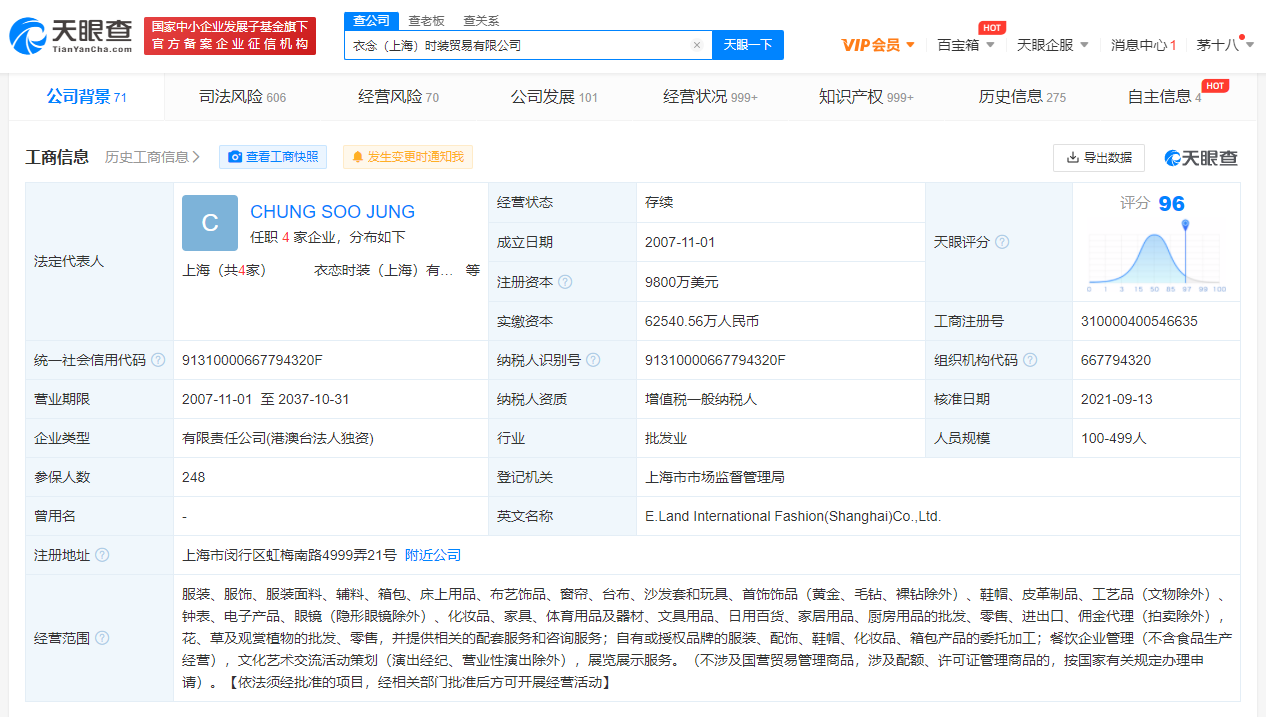Click the 企业类型 value 有限责任公司(港澳台法人独资)
The image size is (1266, 717).
(x=278, y=438)
